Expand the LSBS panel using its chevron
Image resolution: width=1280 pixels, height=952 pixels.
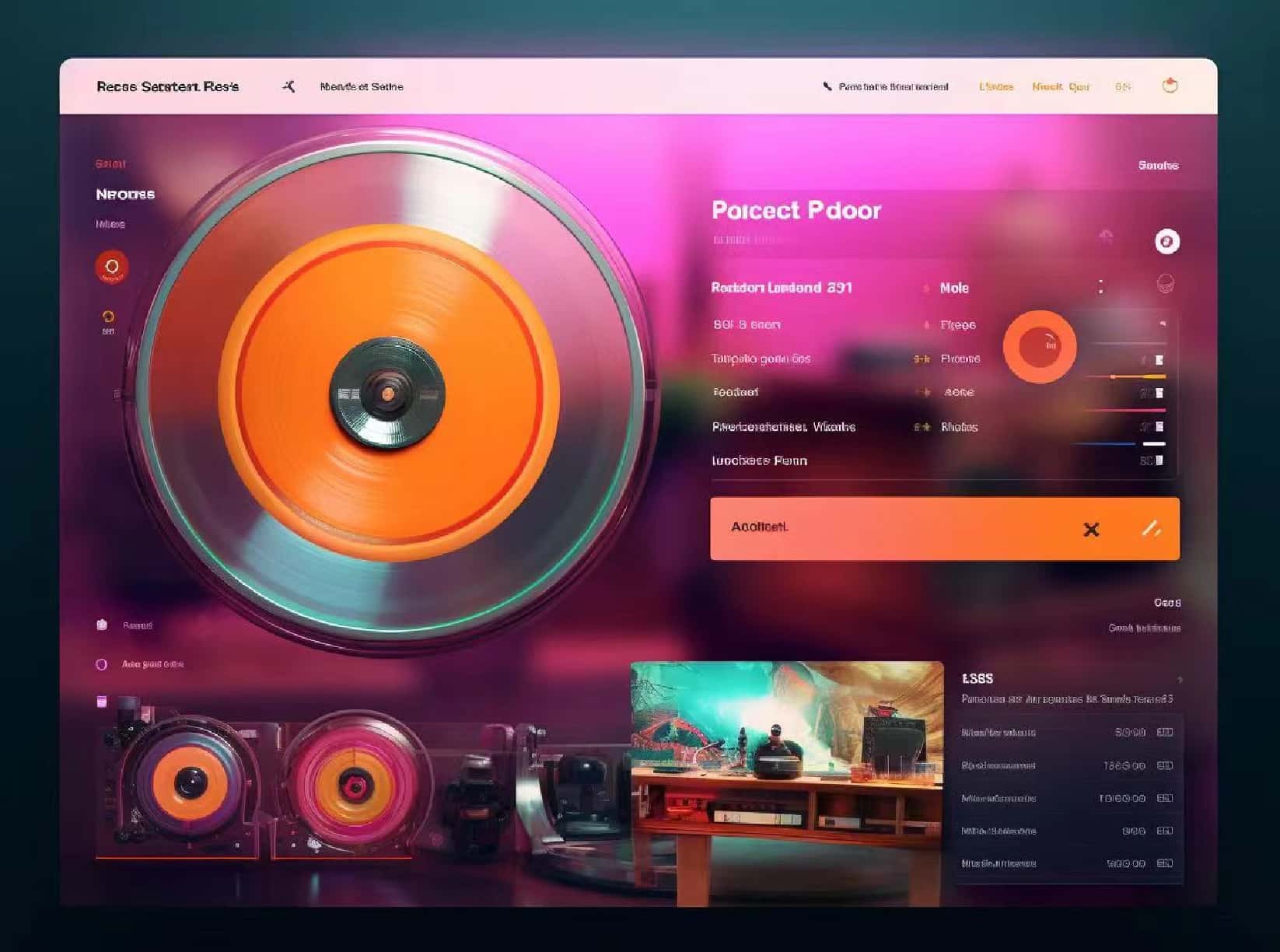click(x=1179, y=680)
